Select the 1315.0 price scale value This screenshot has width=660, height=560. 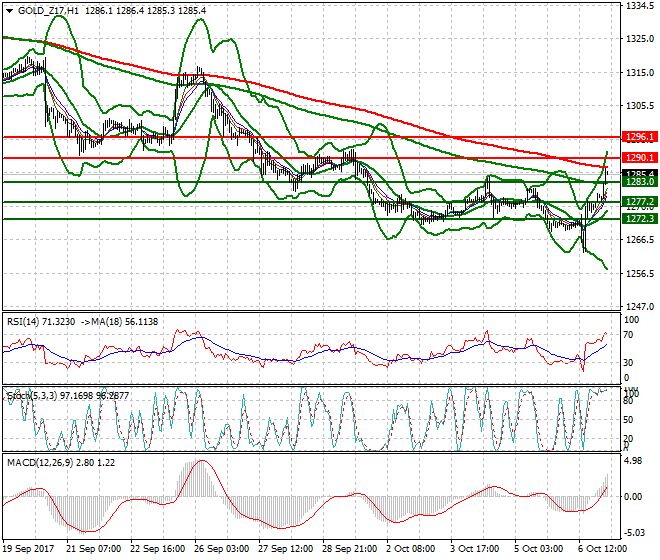coord(640,73)
